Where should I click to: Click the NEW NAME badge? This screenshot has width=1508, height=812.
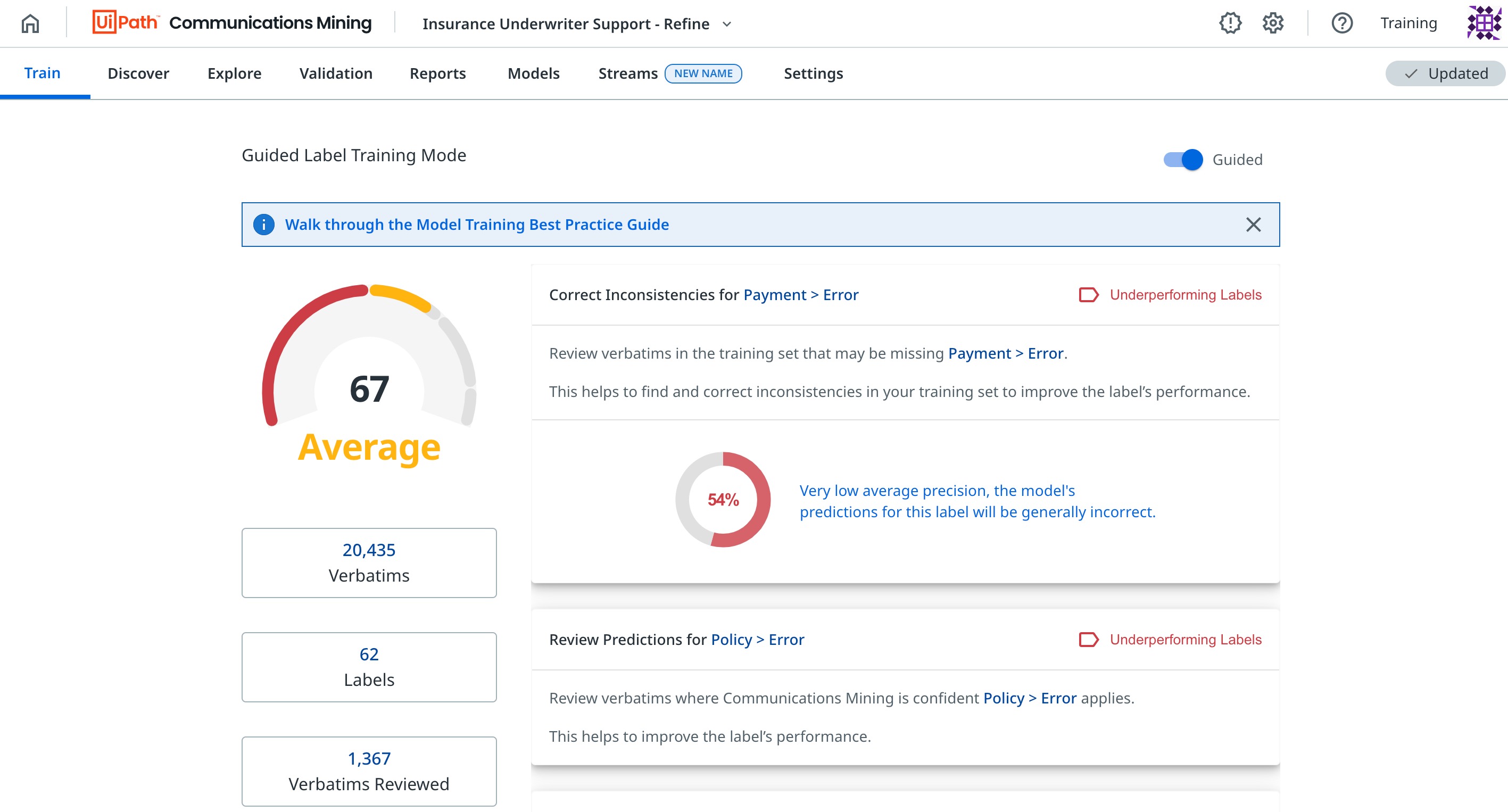703,73
